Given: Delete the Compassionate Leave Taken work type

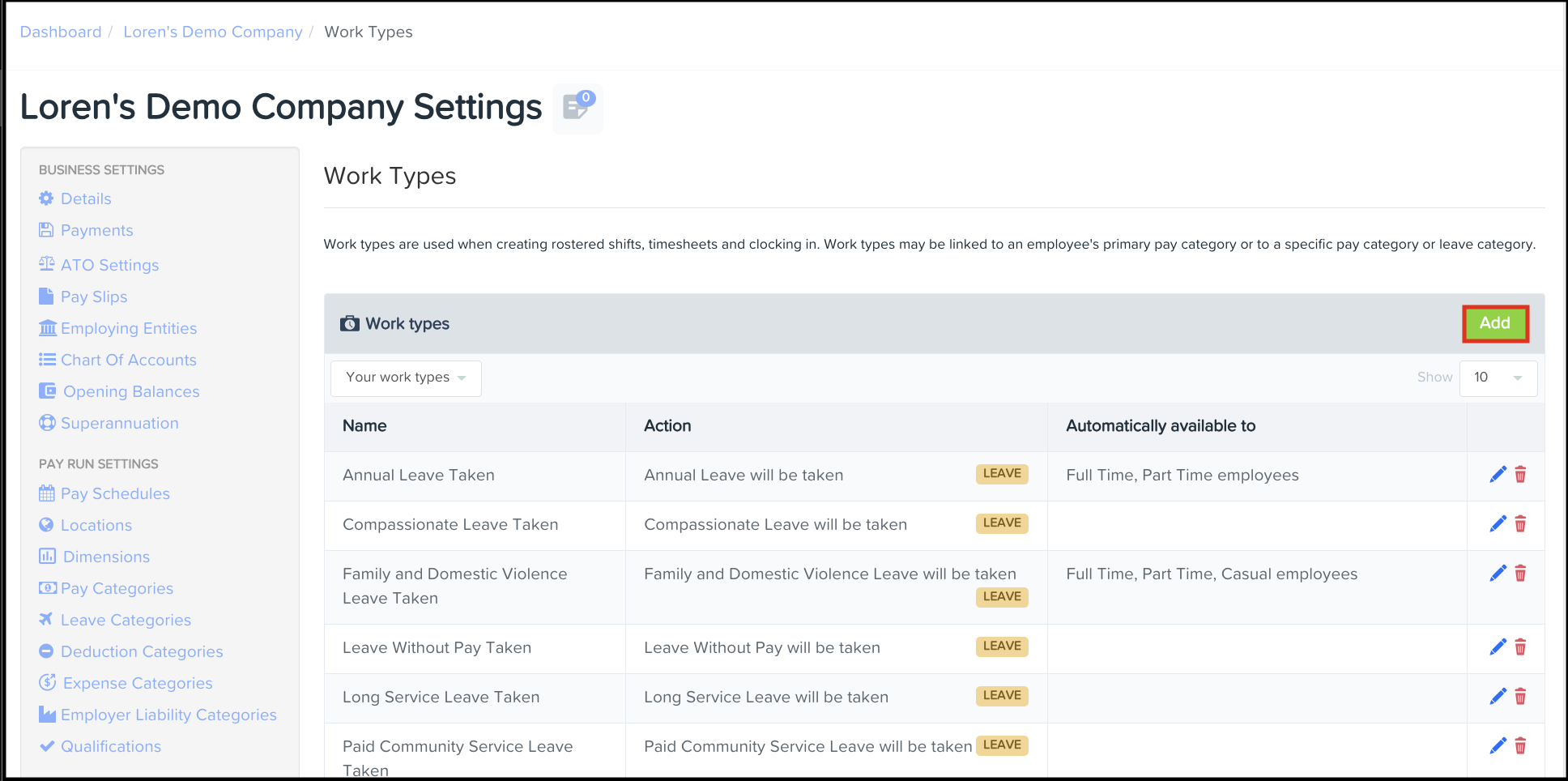Looking at the screenshot, I should click(1520, 524).
